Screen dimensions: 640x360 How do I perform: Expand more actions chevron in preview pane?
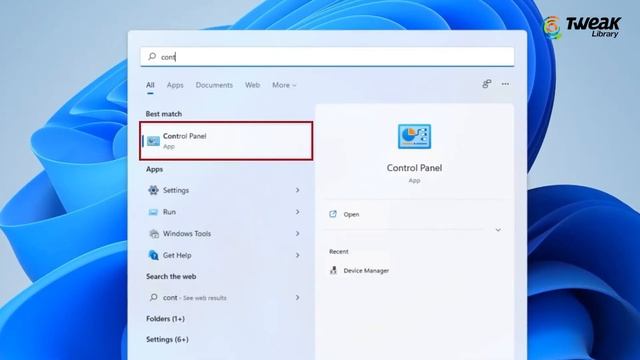click(498, 230)
